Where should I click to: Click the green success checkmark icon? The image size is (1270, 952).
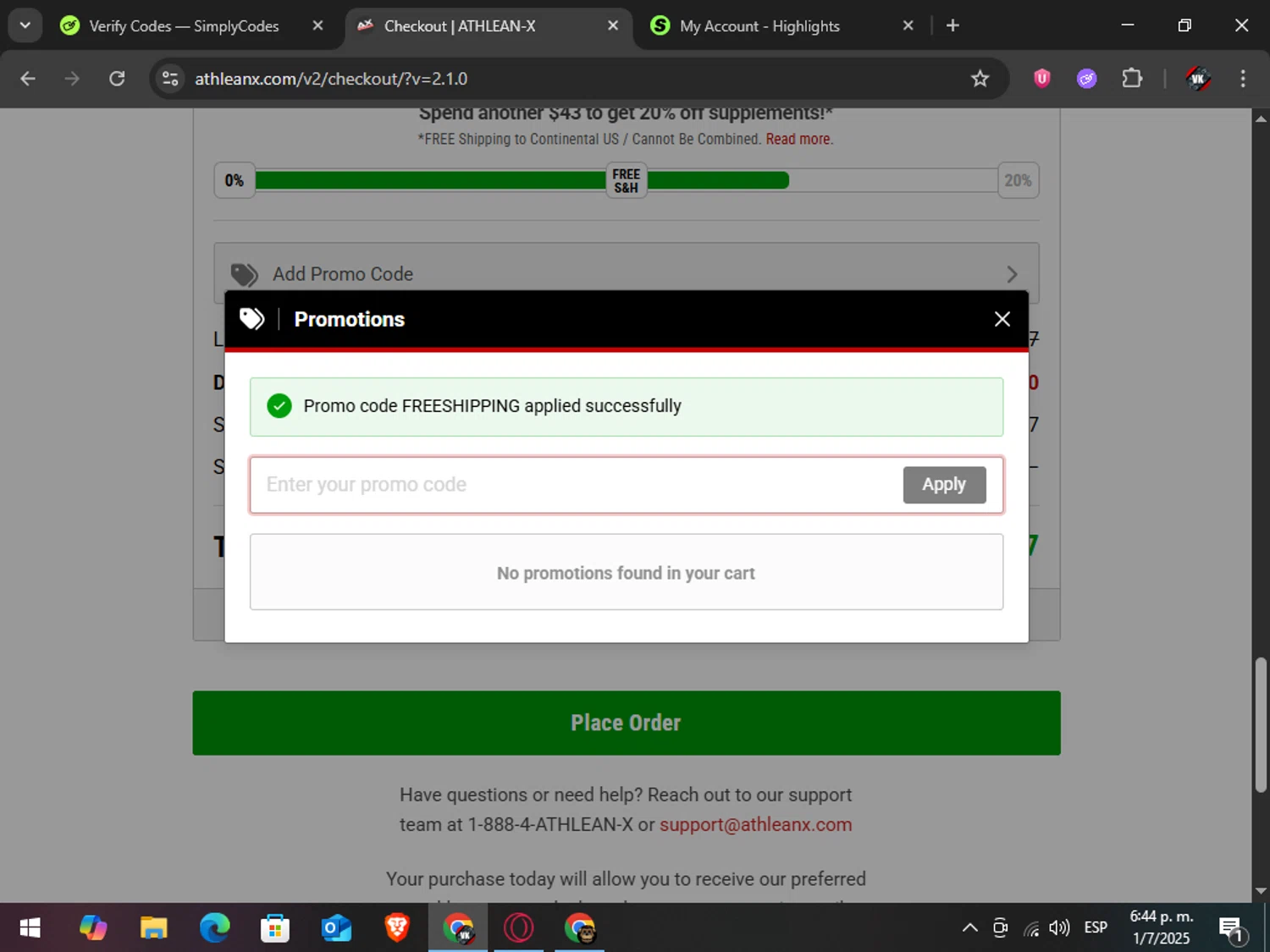pyautogui.click(x=279, y=406)
